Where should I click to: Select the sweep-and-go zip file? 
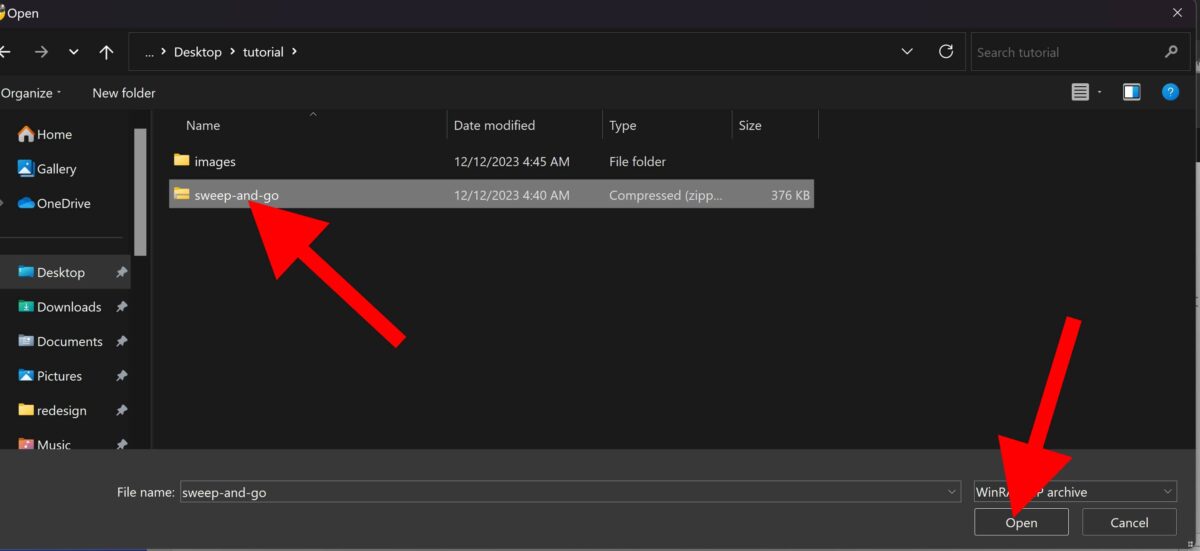[x=237, y=195]
